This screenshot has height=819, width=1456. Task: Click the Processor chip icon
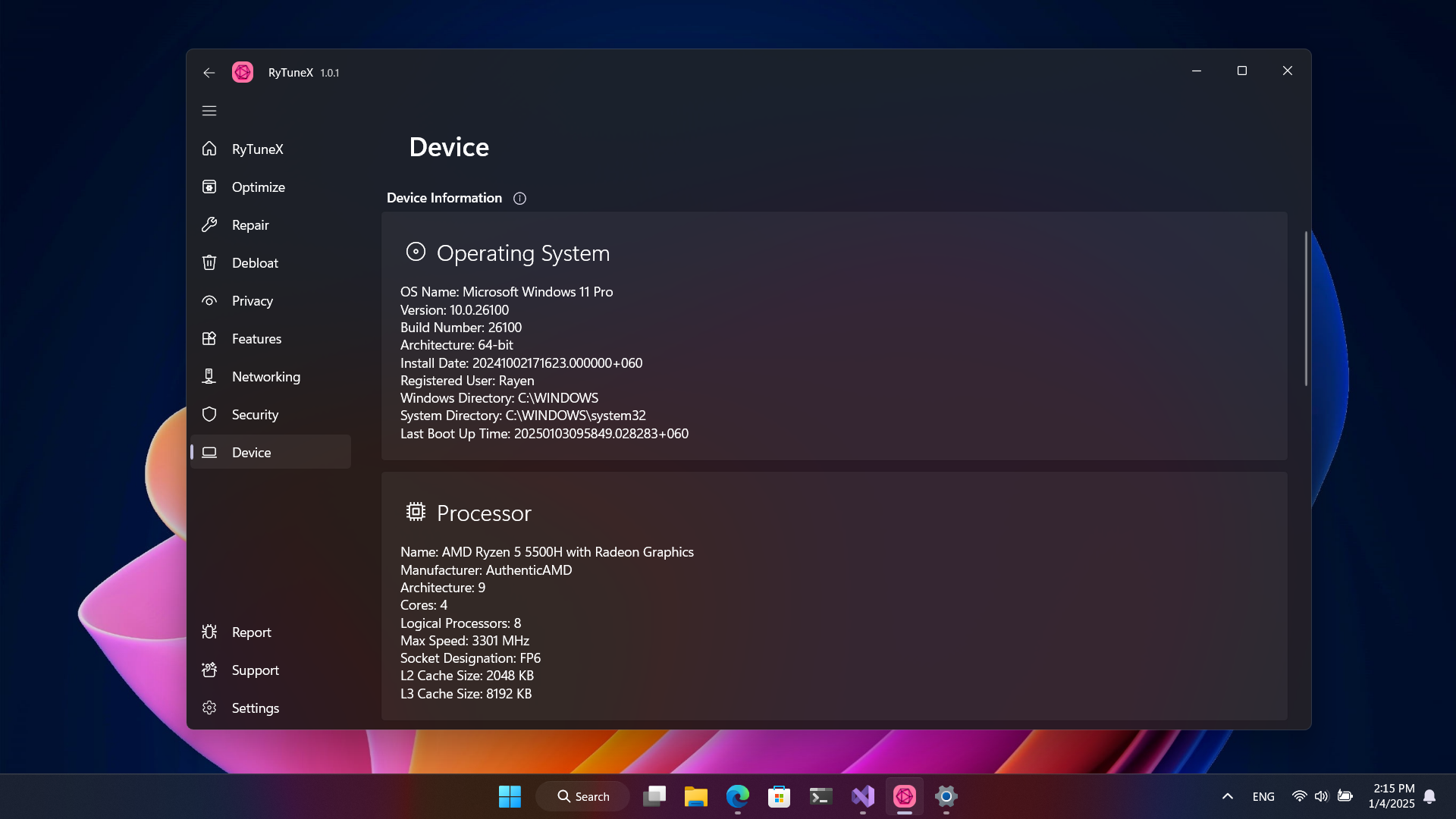point(416,512)
